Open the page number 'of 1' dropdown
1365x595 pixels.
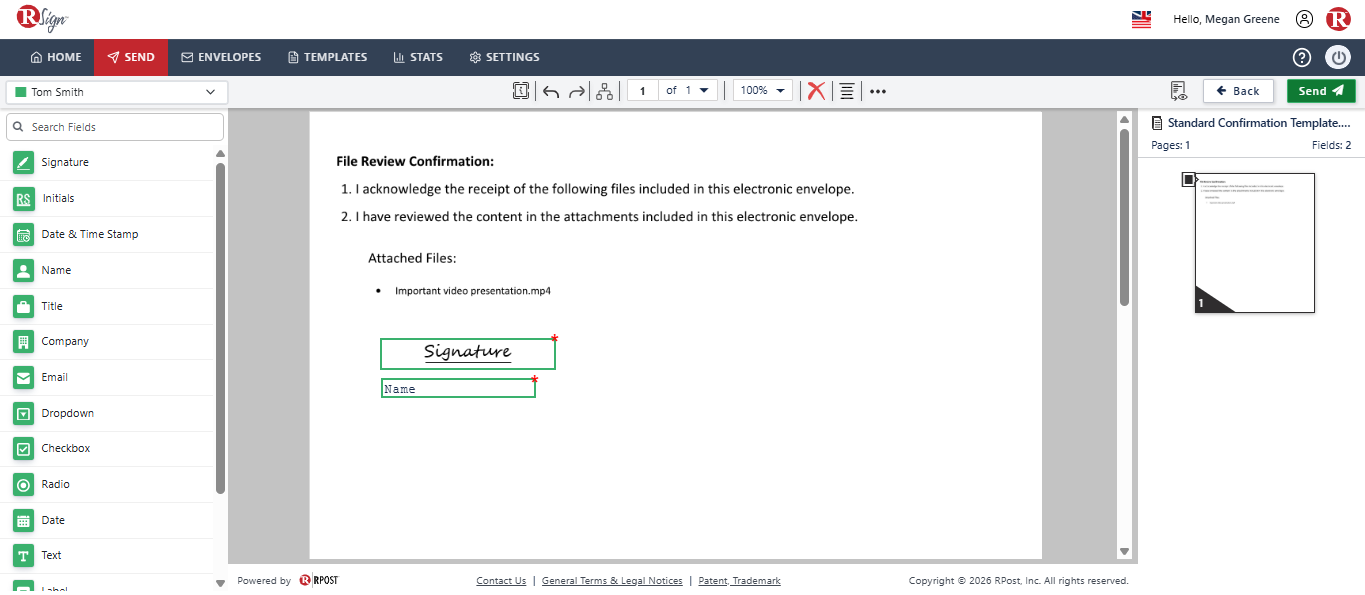point(688,90)
